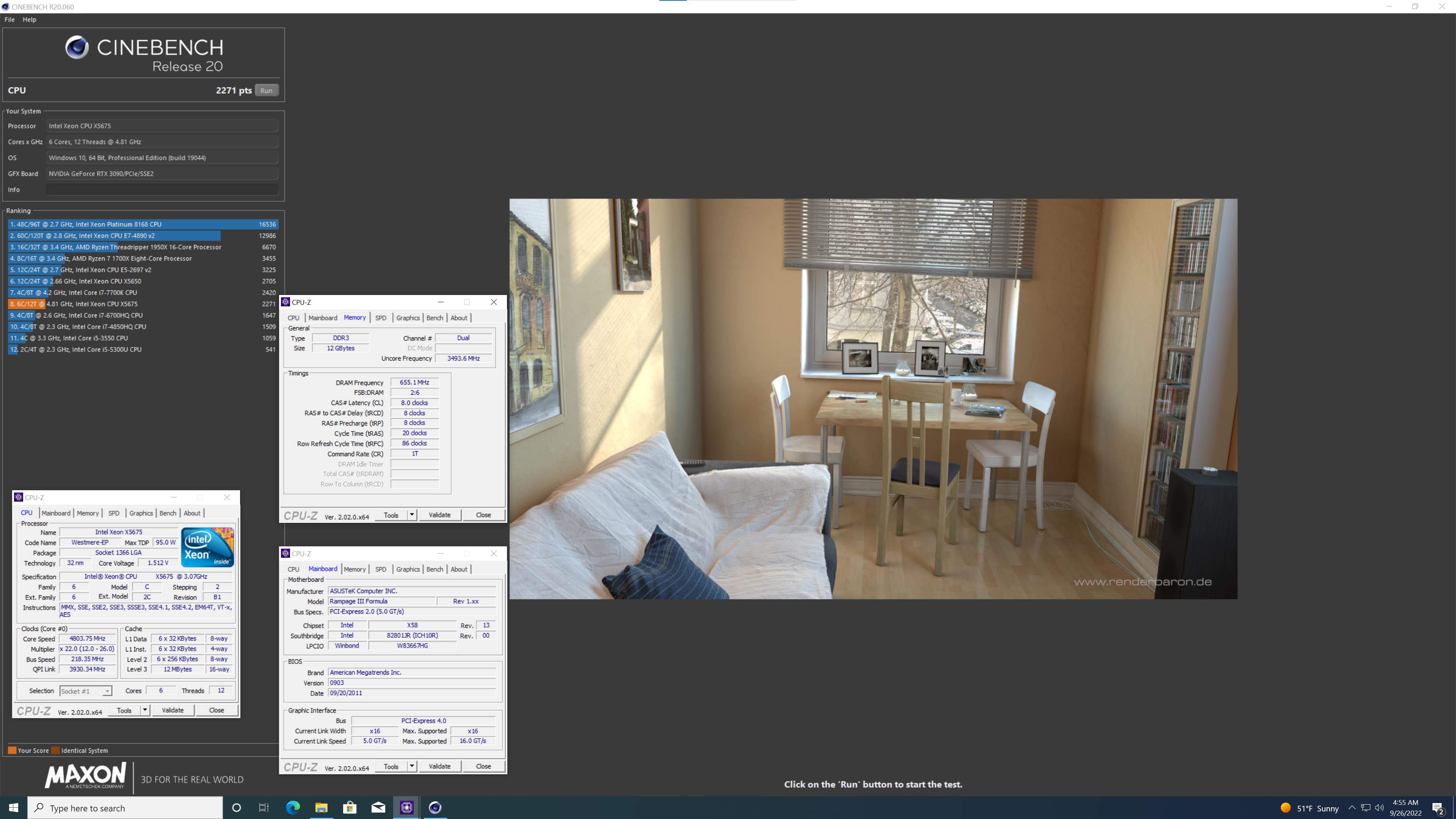Click Validate in CPU window
This screenshot has width=1456, height=819.
[173, 710]
